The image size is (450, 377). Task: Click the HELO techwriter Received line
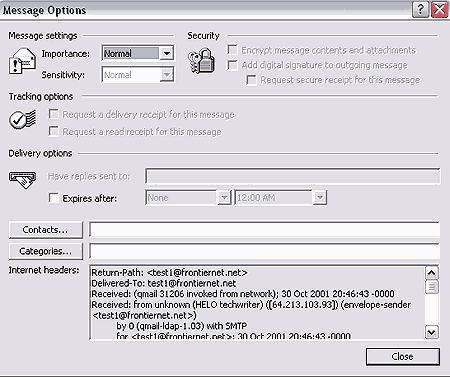click(x=251, y=304)
